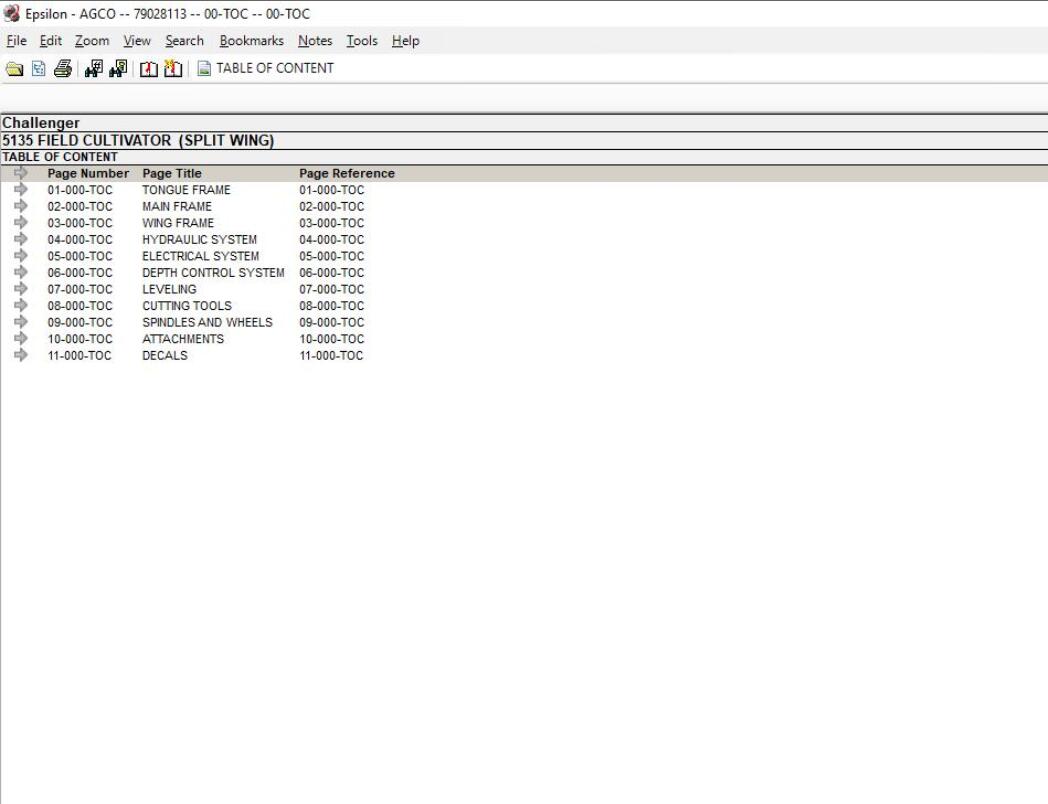
Task: Click the Epsilon app icon in the title bar
Action: pos(11,13)
